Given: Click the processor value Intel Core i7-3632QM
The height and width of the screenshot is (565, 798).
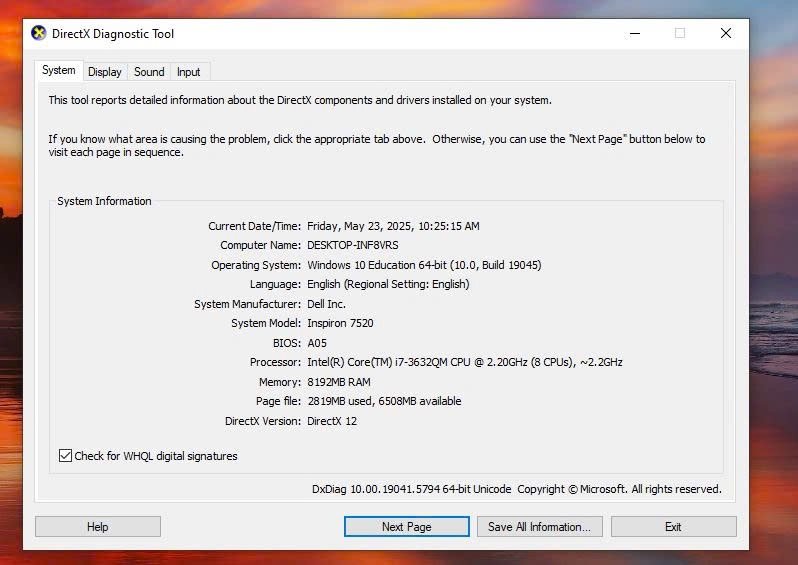Looking at the screenshot, I should 465,362.
